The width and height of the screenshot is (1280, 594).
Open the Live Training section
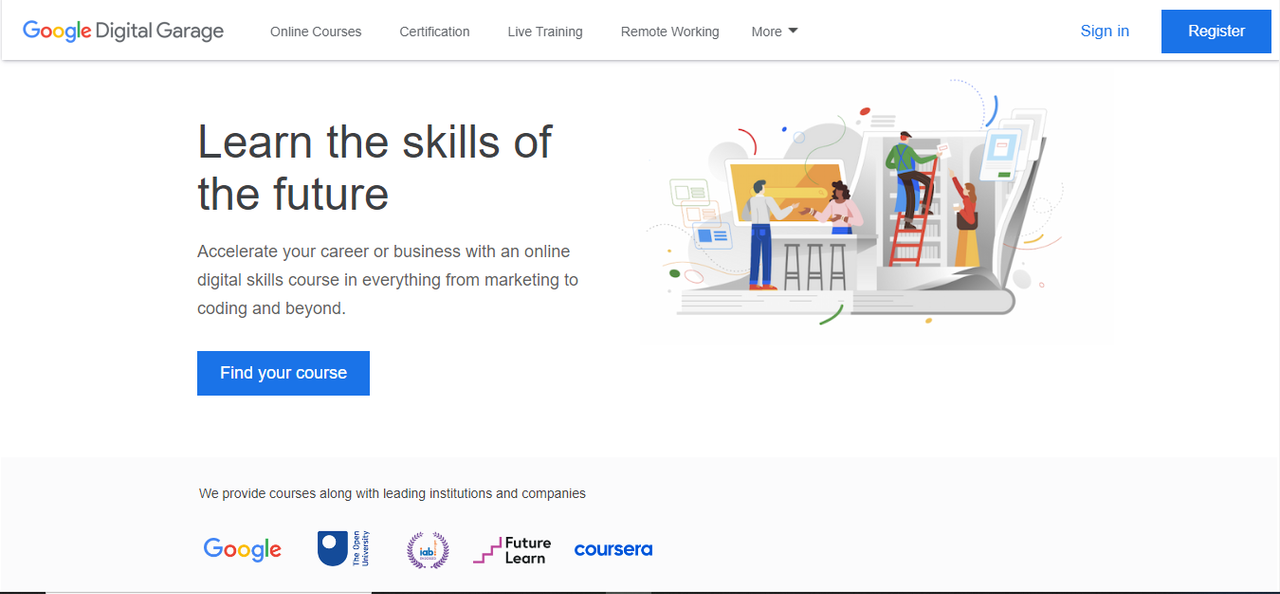click(545, 32)
